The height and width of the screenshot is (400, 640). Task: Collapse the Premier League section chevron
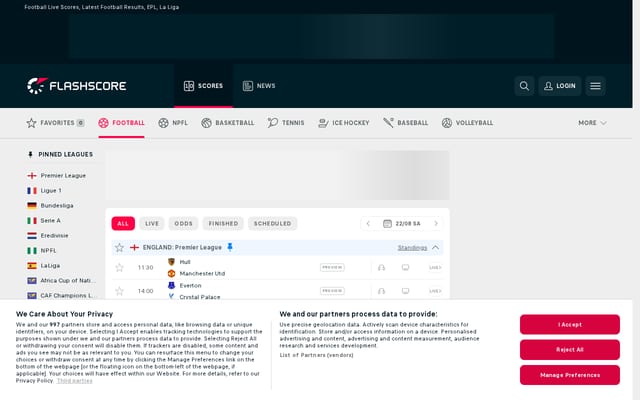tap(436, 248)
